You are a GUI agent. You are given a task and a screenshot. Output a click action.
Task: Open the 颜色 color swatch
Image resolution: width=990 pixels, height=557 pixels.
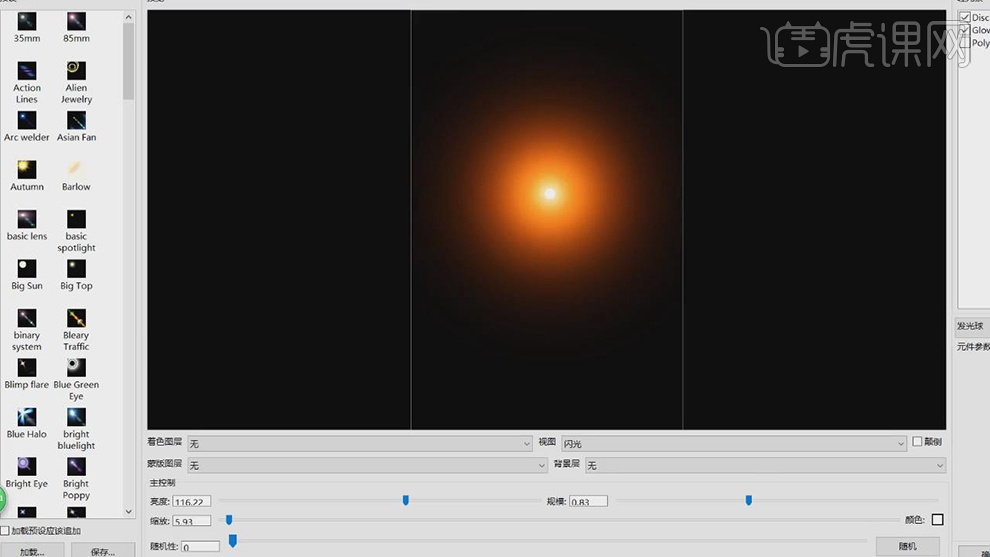[x=938, y=520]
